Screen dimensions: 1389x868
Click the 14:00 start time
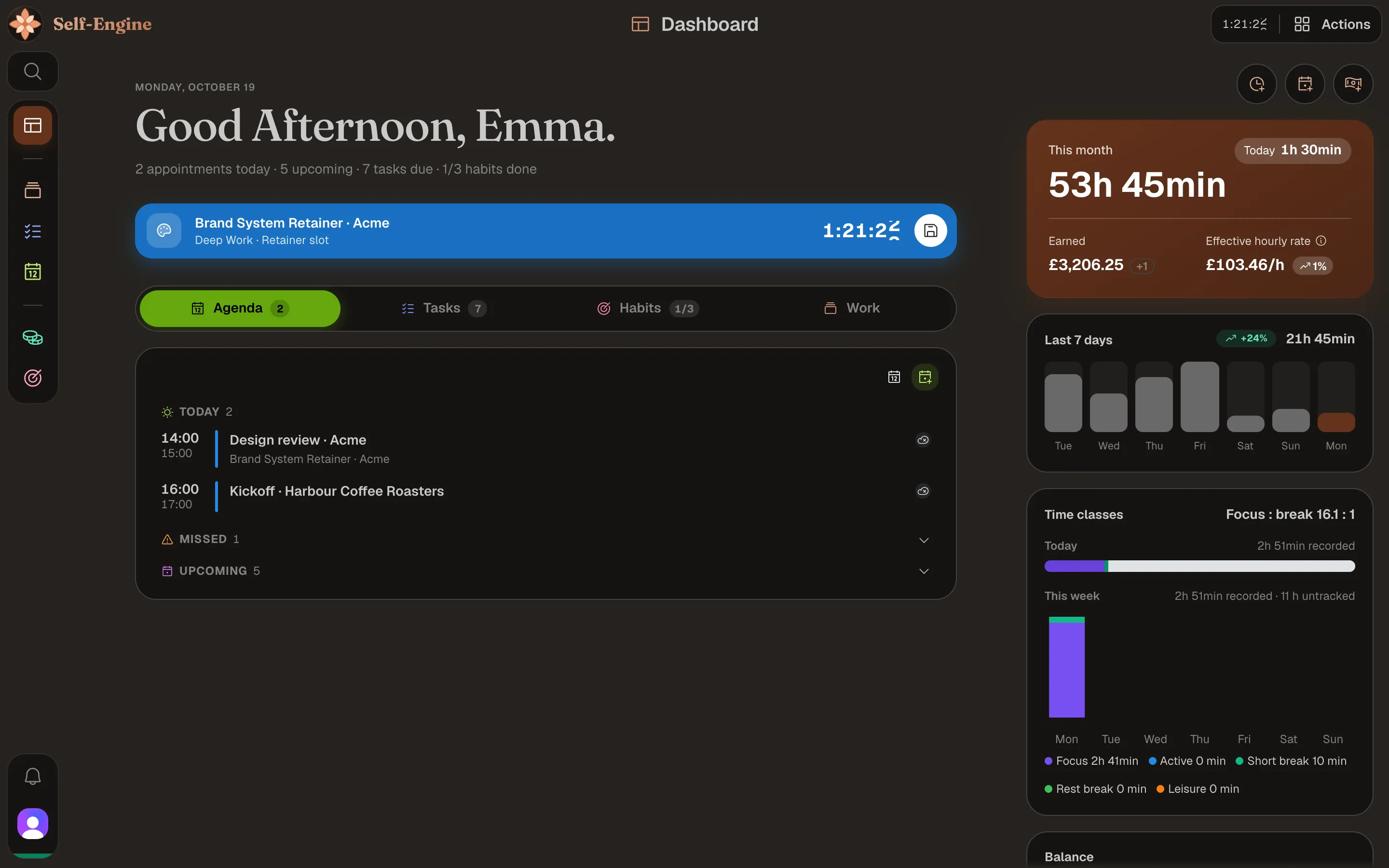click(x=179, y=438)
